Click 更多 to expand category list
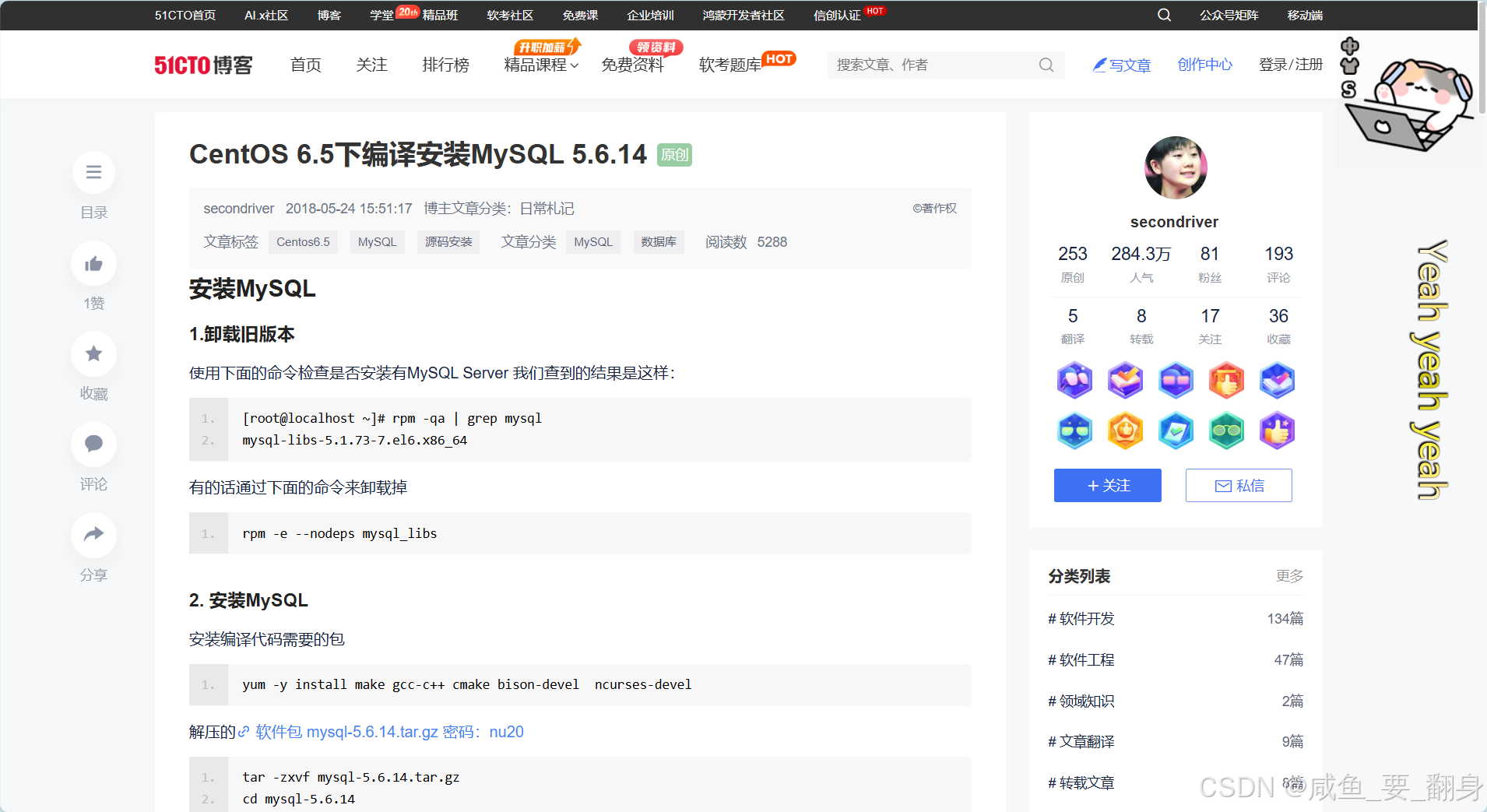This screenshot has height=812, width=1487. pyautogui.click(x=1289, y=576)
